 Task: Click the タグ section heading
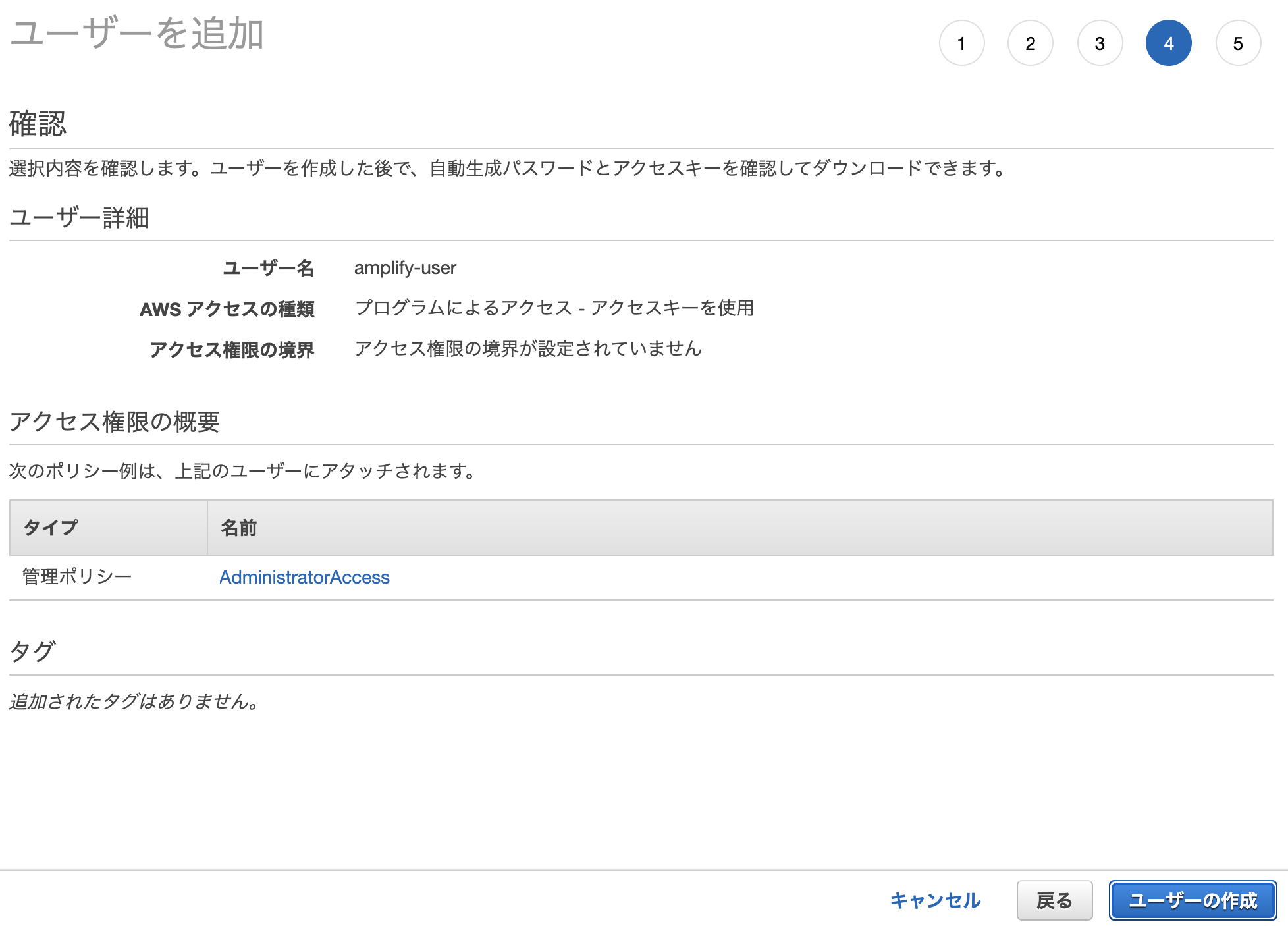pos(31,649)
